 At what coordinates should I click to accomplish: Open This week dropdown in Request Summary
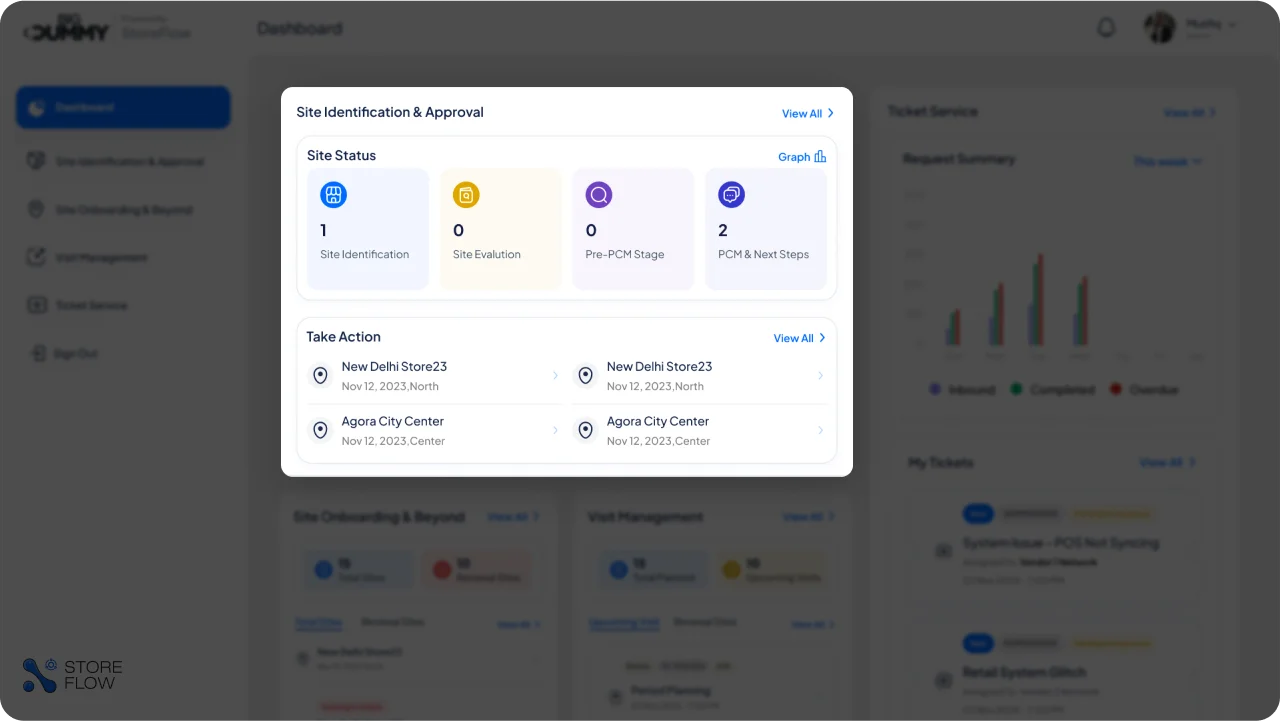pos(1168,160)
